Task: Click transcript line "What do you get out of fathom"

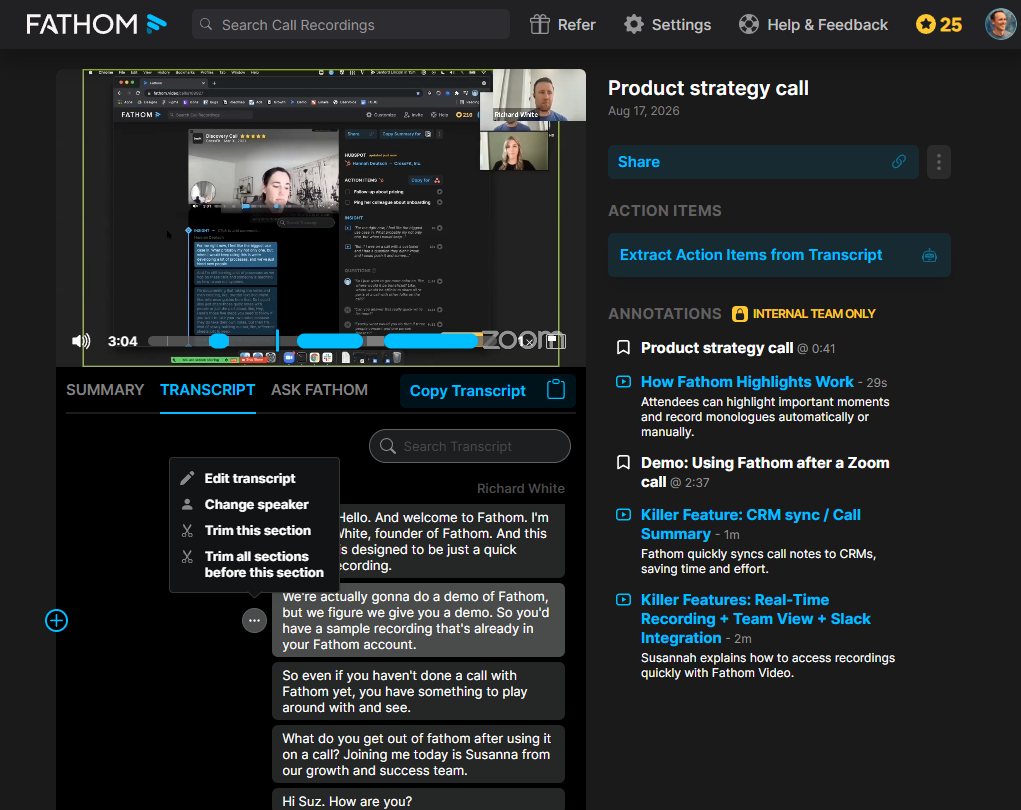Action: [418, 755]
